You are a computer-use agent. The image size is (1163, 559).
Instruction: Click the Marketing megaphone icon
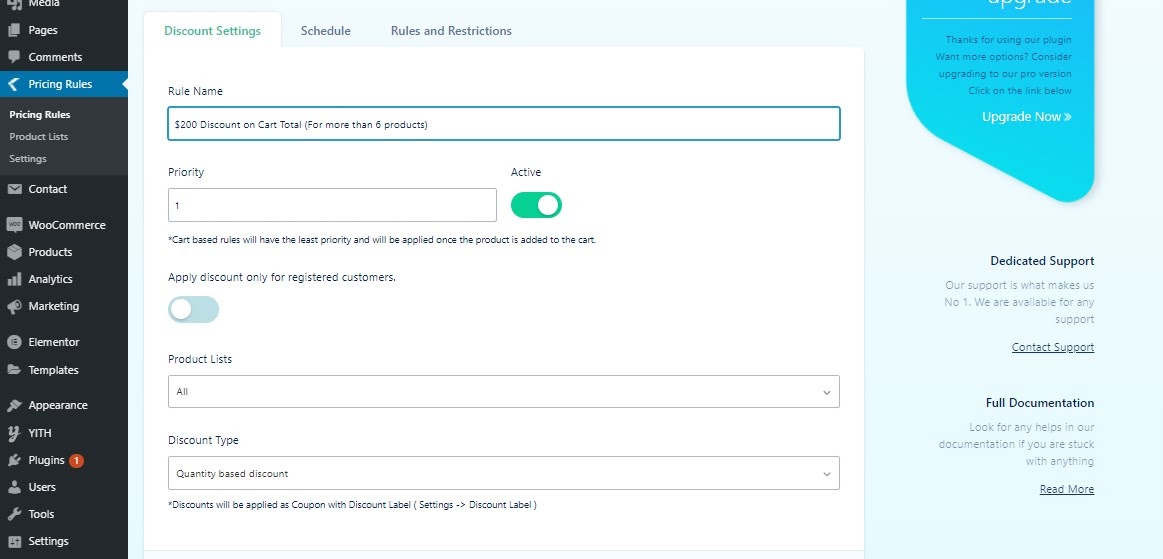pyautogui.click(x=14, y=306)
